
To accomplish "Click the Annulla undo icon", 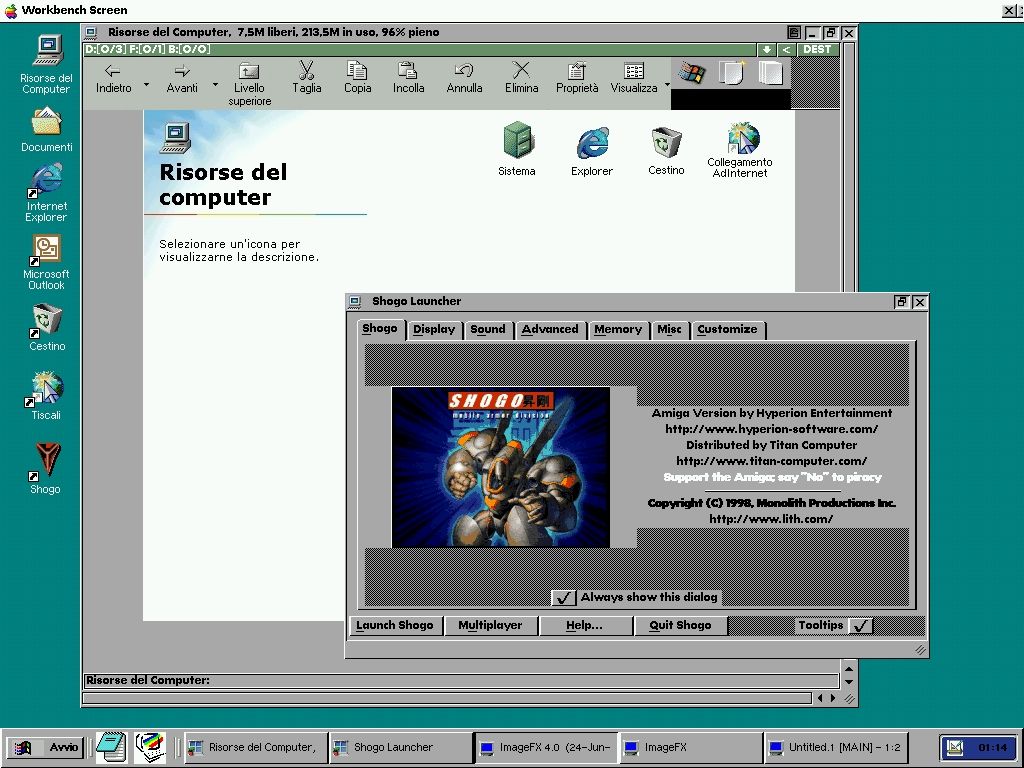I will point(464,70).
